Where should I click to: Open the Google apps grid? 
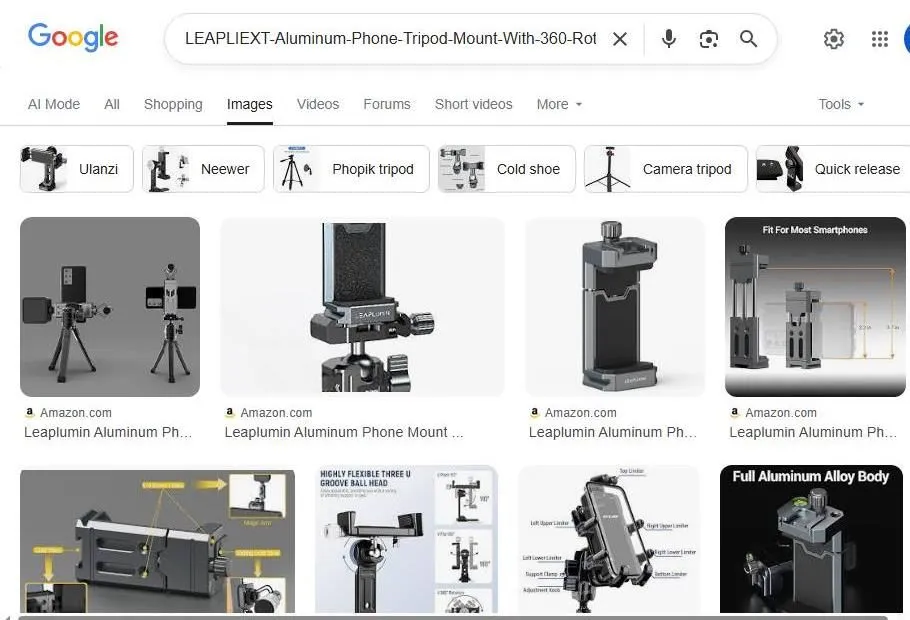click(879, 39)
